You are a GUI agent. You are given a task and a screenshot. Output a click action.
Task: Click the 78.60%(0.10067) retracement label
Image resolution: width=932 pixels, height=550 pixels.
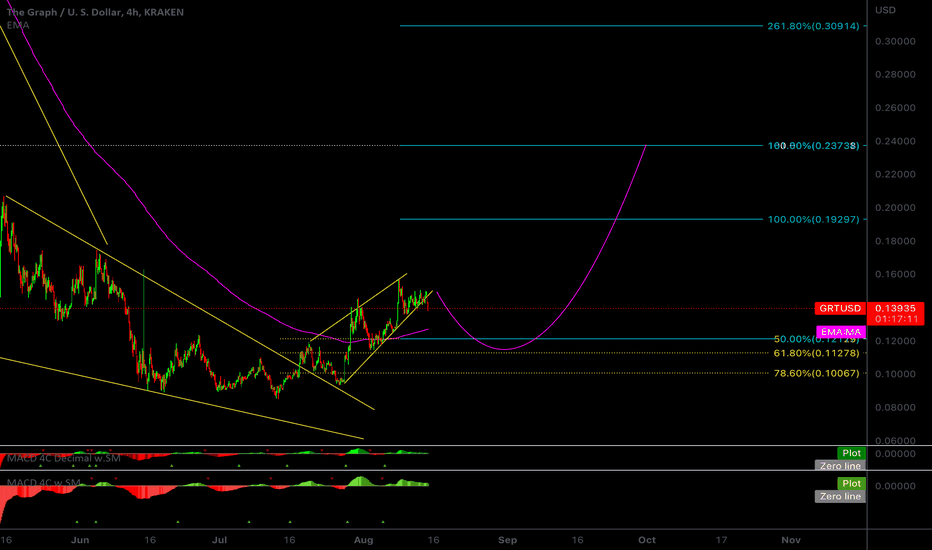point(816,373)
